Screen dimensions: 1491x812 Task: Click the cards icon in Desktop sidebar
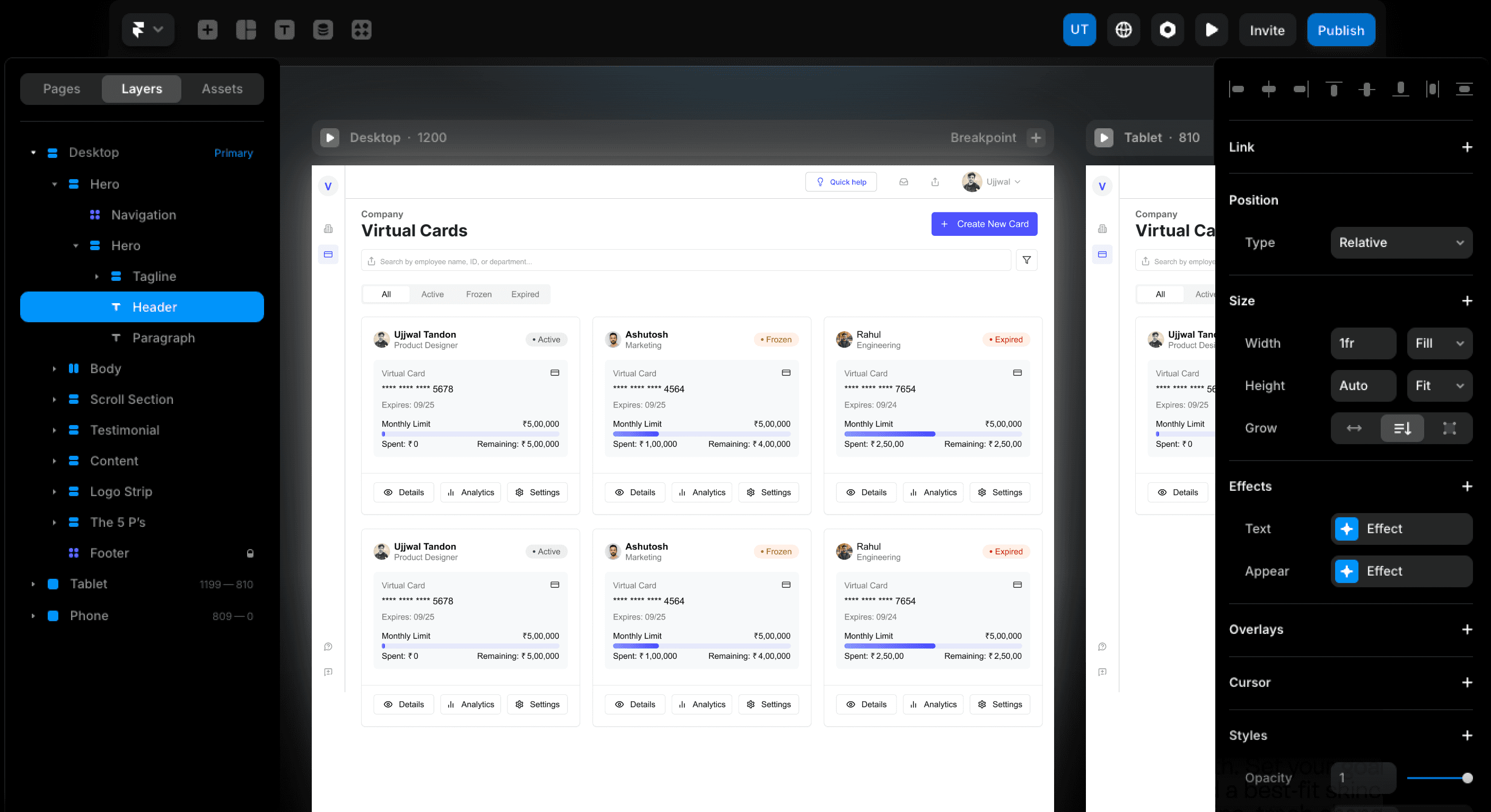tap(328, 254)
